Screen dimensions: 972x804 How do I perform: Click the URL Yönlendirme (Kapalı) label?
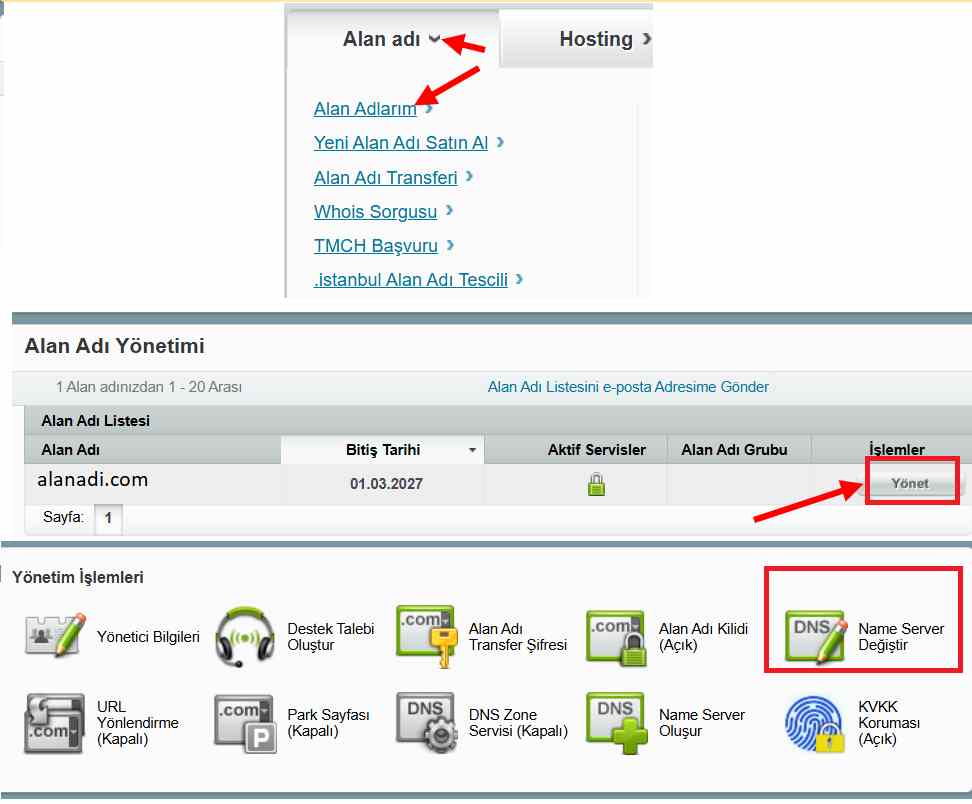[x=138, y=723]
